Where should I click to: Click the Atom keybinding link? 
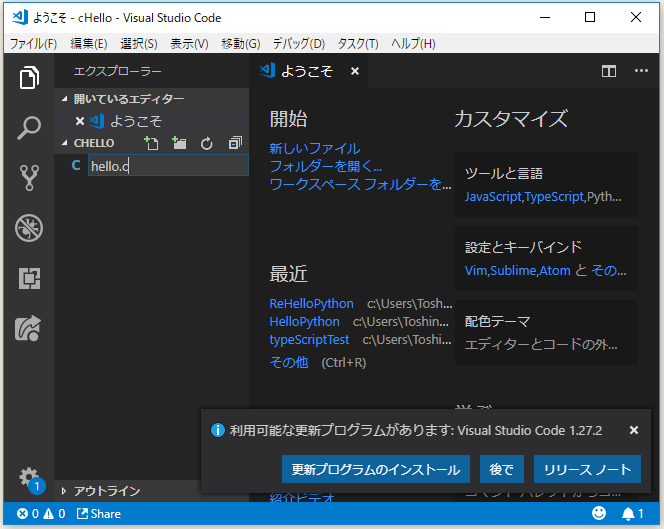click(x=555, y=270)
